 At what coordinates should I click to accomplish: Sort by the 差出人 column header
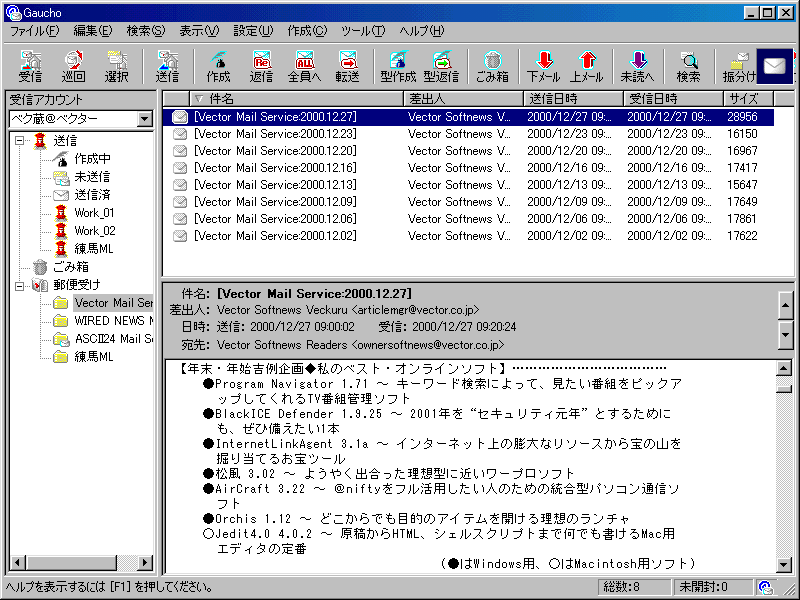coord(463,98)
